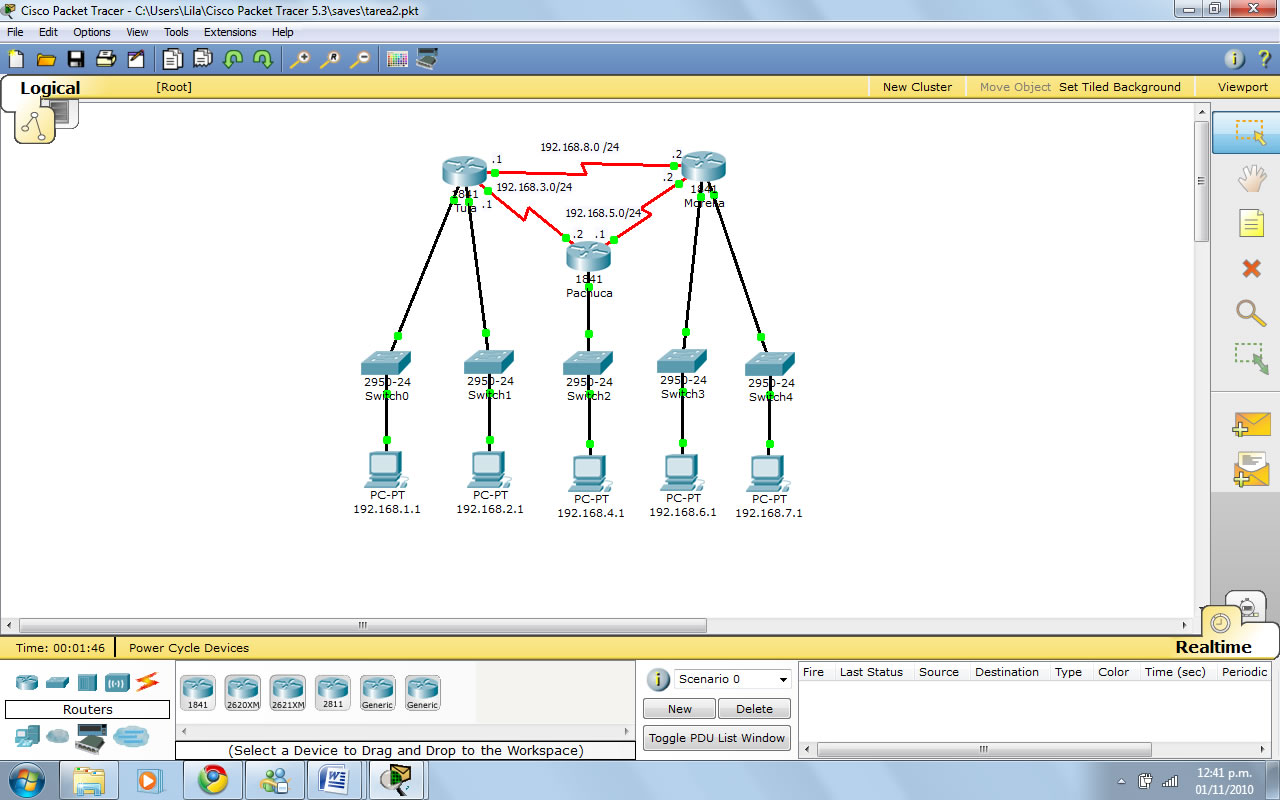Save the network with the floppy icon
Image resolution: width=1280 pixels, height=800 pixels.
76,59
